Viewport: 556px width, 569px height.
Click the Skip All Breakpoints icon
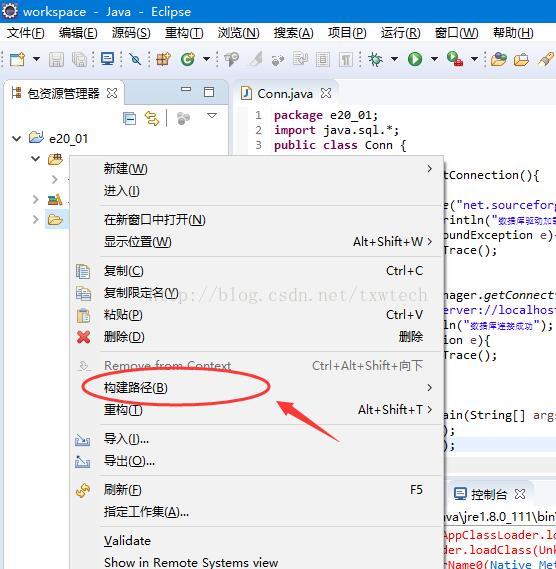coord(135,59)
